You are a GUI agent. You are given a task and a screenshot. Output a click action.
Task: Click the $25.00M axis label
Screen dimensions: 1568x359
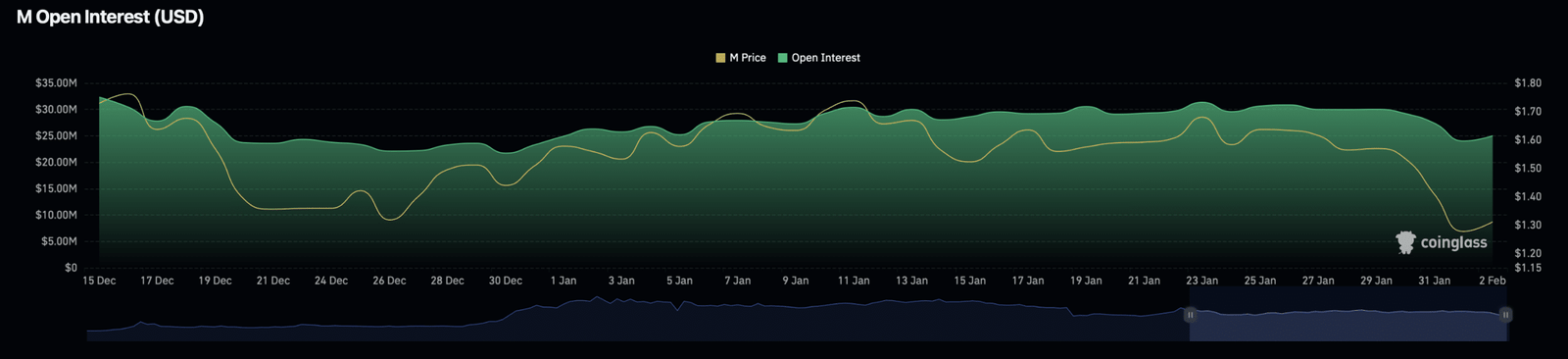coord(56,136)
